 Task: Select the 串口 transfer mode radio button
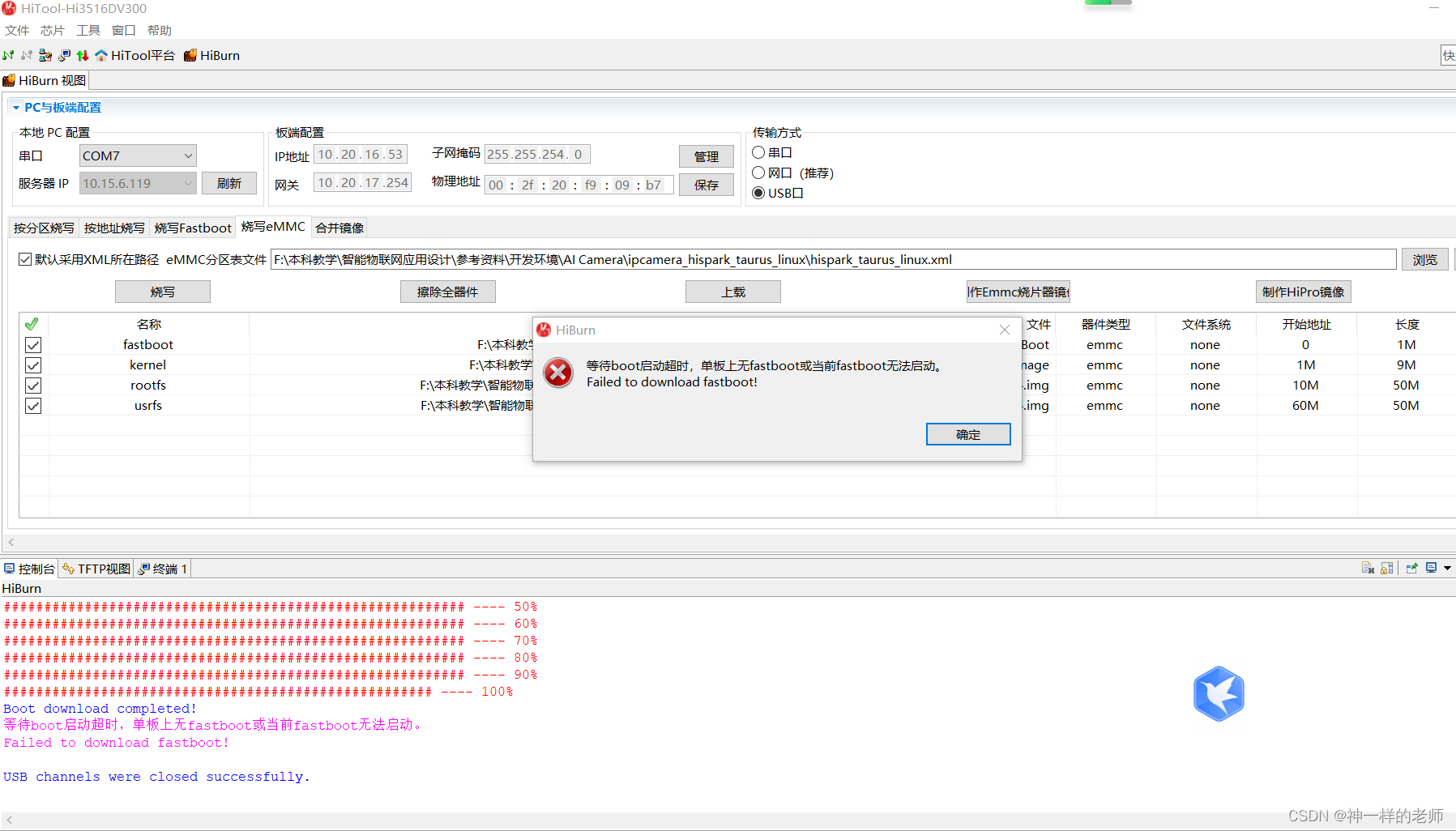[x=758, y=152]
